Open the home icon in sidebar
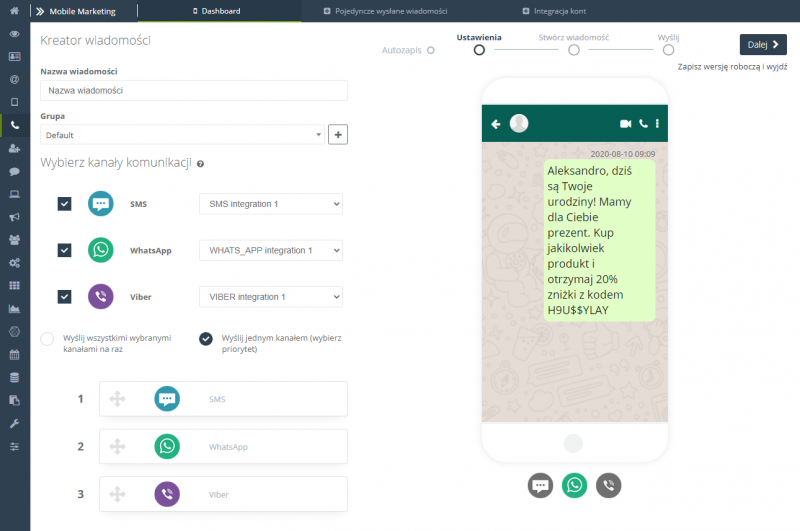 coord(14,11)
